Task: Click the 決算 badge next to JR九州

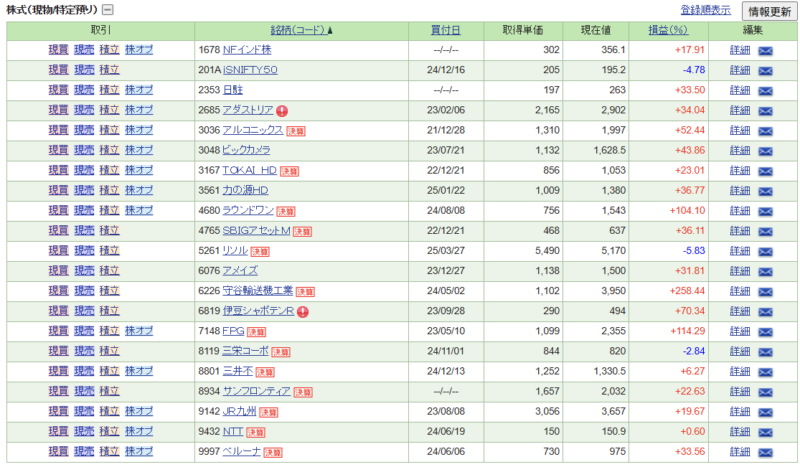Action: (268, 412)
